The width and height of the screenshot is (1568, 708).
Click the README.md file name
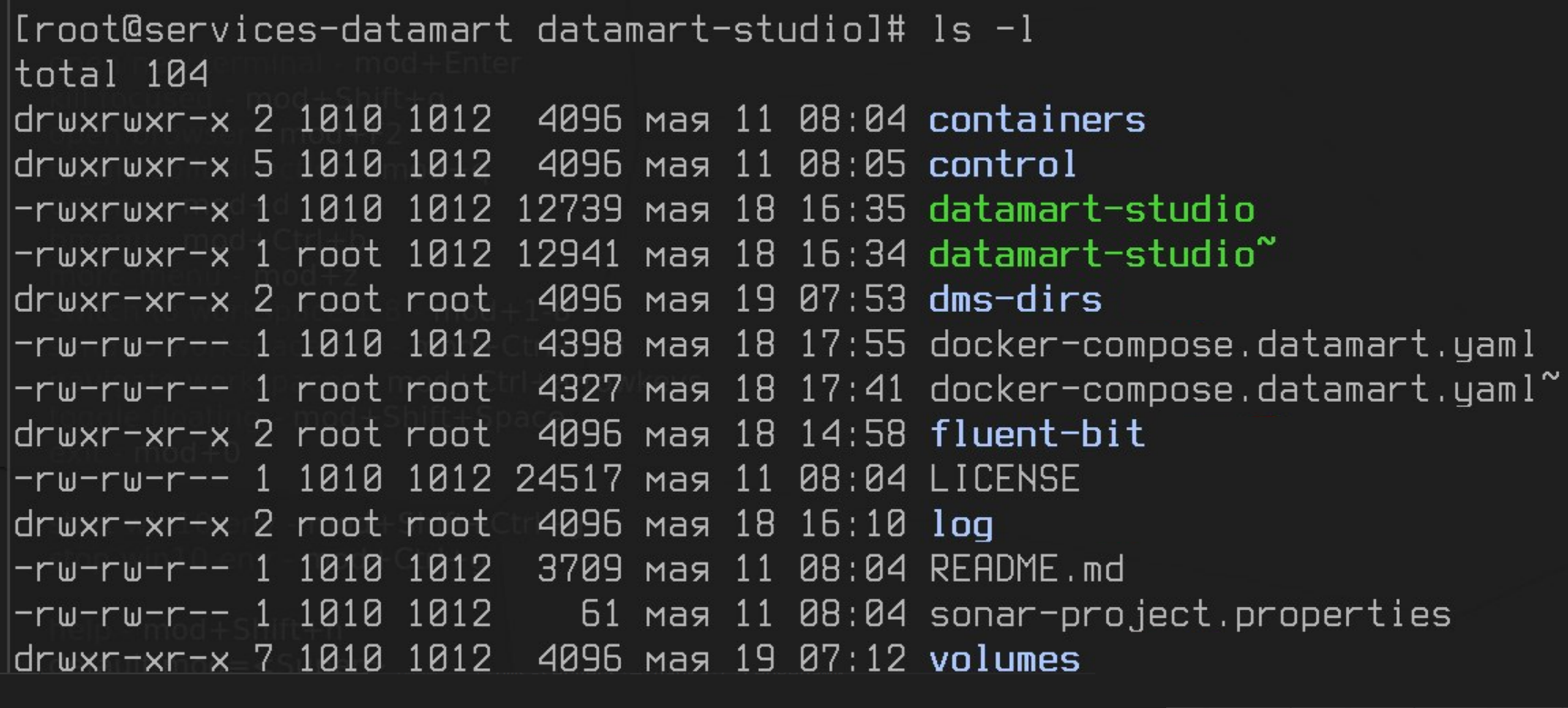(x=1026, y=569)
